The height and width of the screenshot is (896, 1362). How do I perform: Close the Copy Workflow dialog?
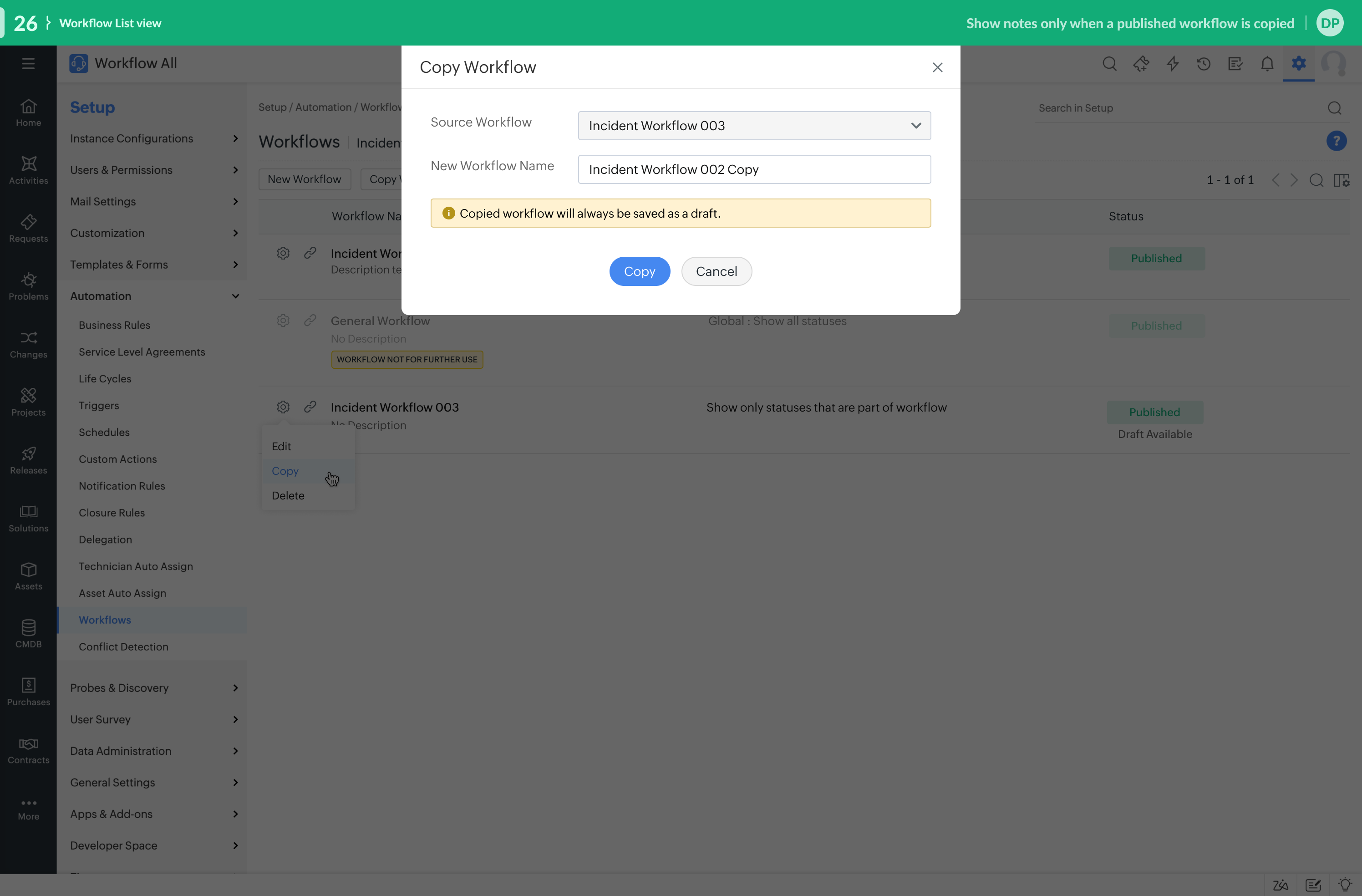point(937,67)
